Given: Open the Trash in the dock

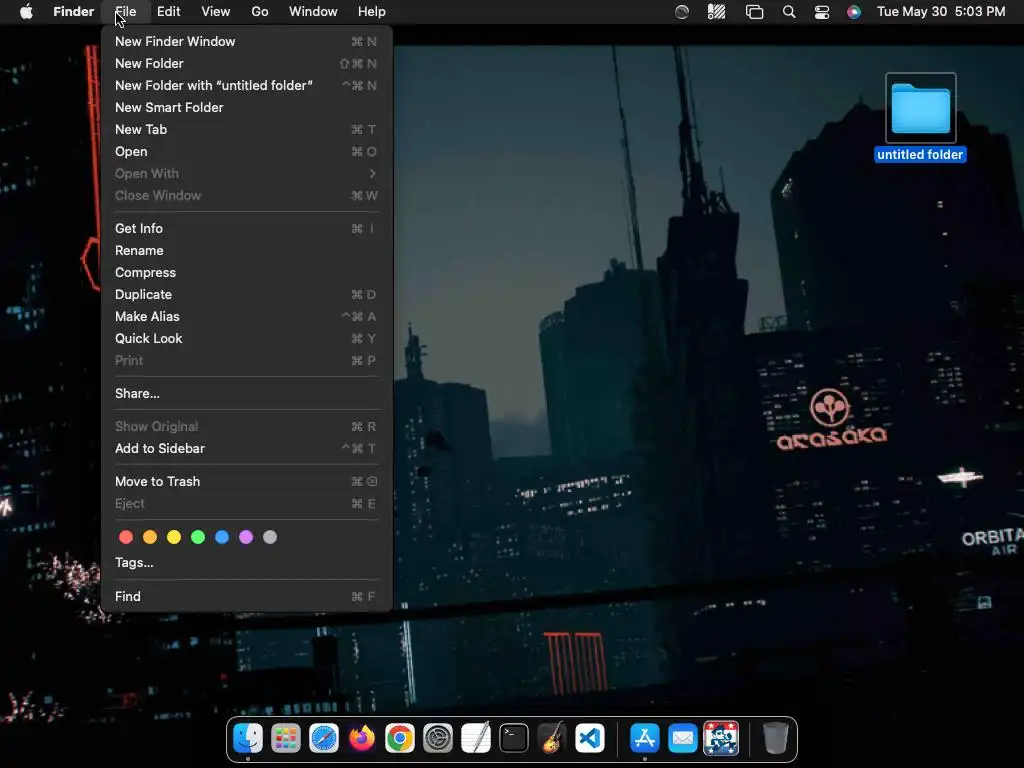Looking at the screenshot, I should 775,739.
